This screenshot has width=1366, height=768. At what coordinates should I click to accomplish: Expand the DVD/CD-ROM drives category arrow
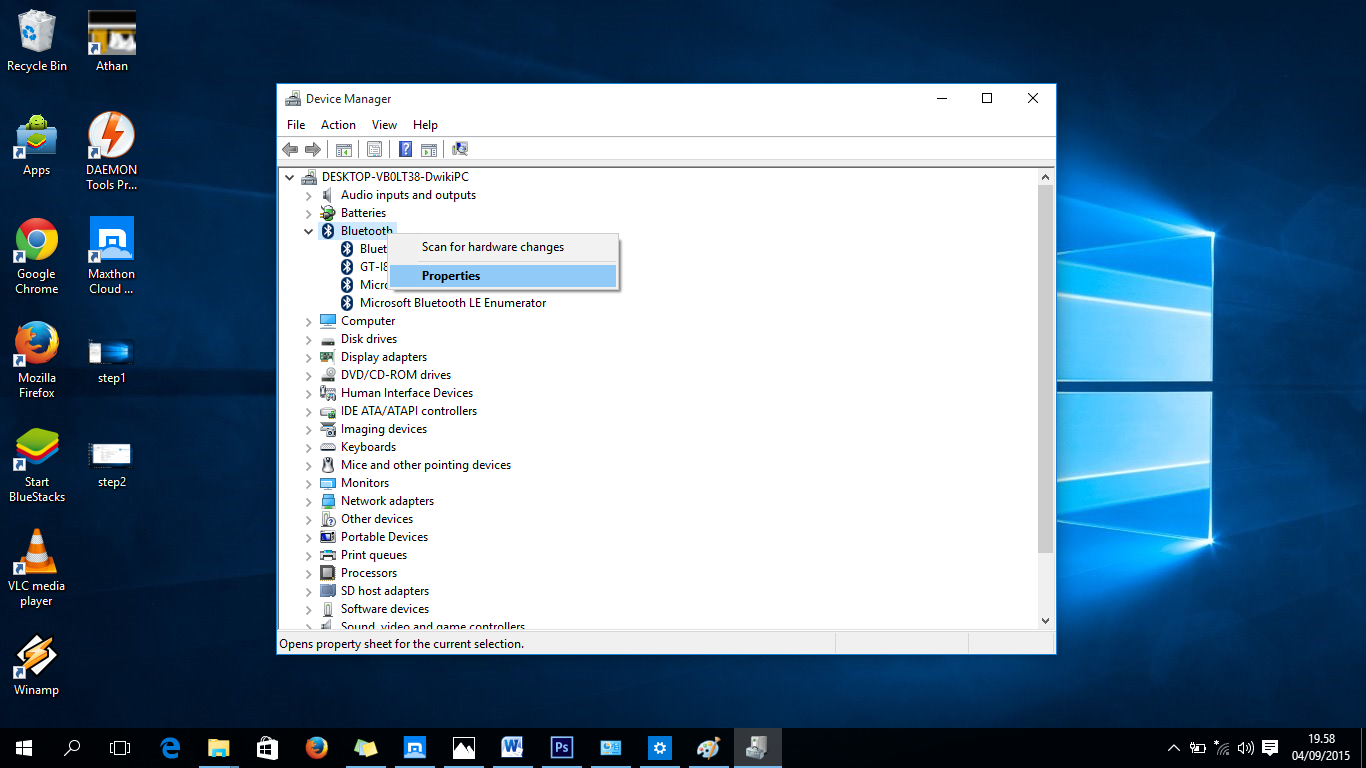pyautogui.click(x=309, y=375)
